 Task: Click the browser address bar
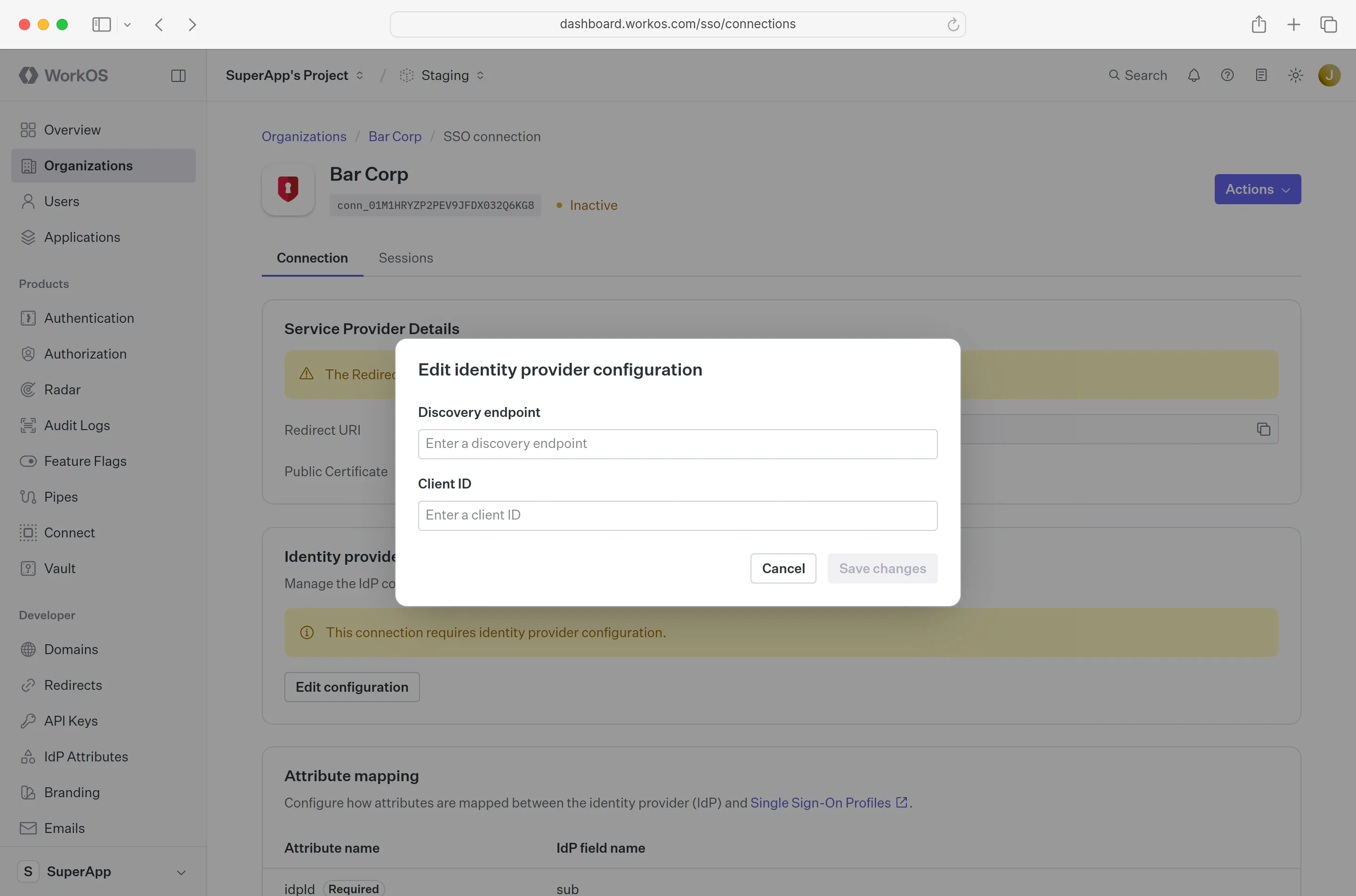(678, 24)
